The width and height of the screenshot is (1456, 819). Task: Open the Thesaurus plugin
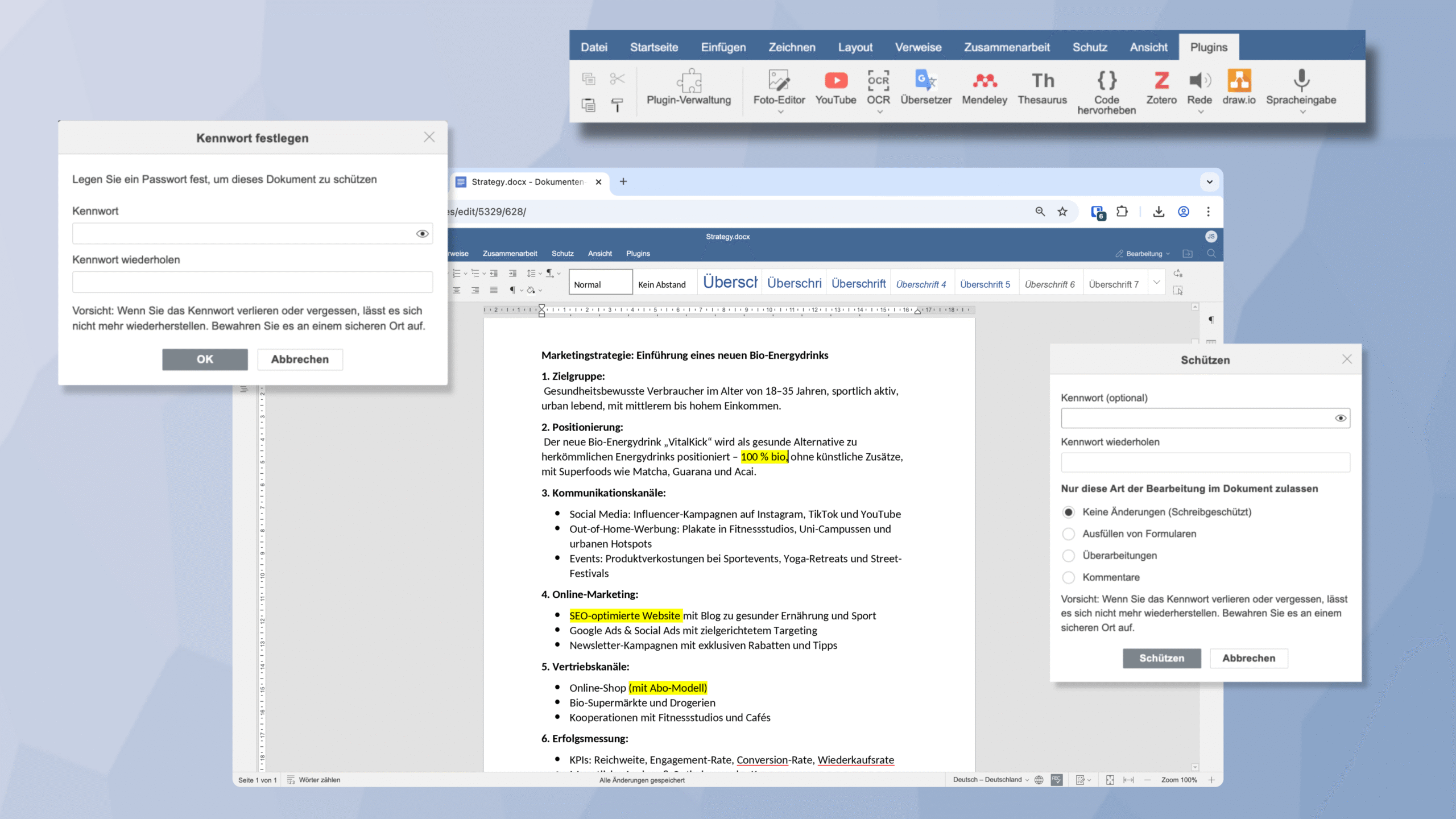point(1042,88)
